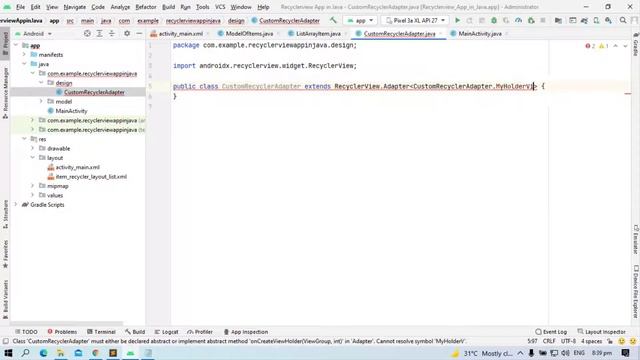This screenshot has height=360, width=640.
Task: Open File Explorer from the taskbar
Action: pyautogui.click(x=61, y=353)
